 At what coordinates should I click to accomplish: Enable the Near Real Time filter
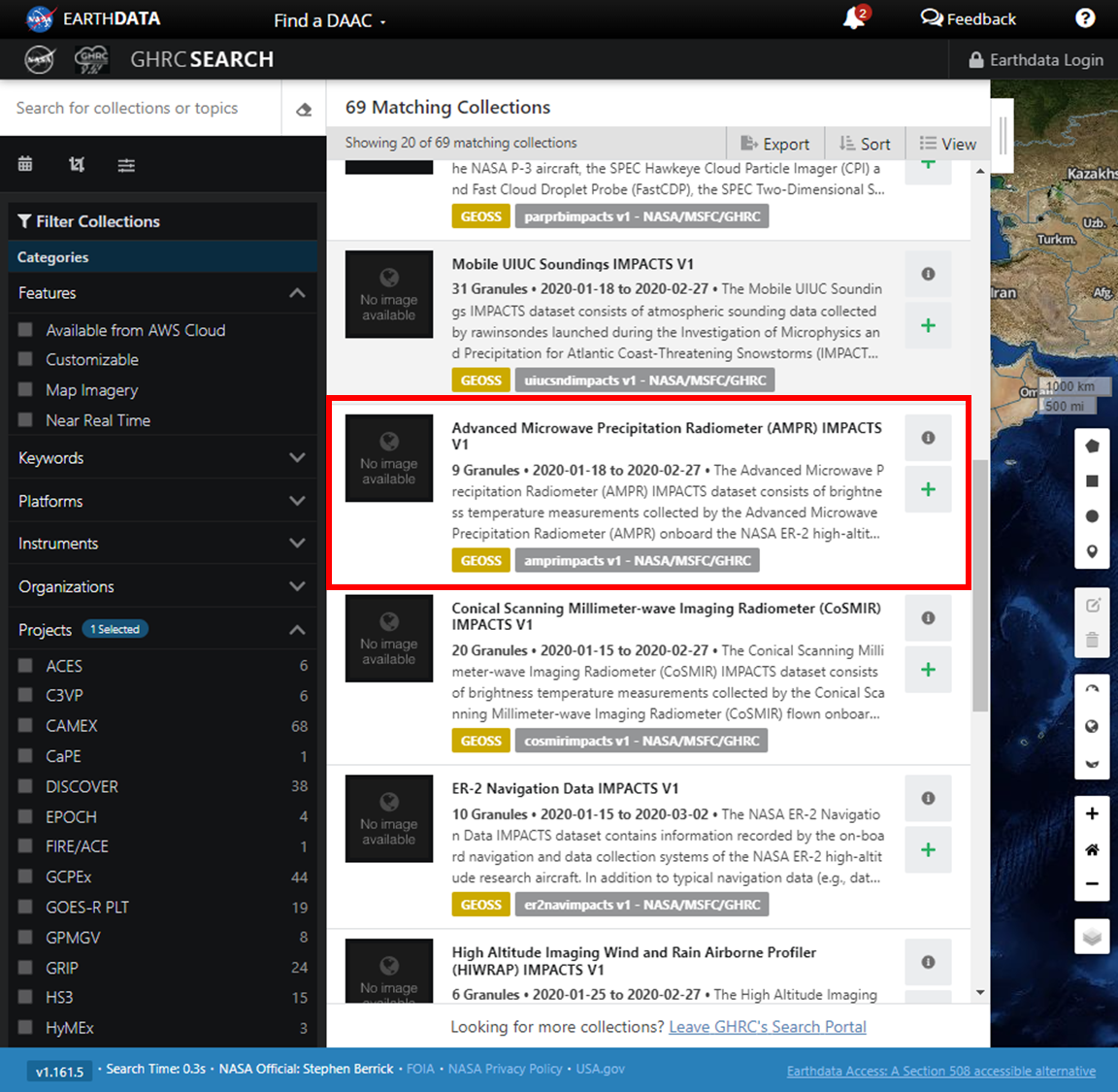(26, 420)
